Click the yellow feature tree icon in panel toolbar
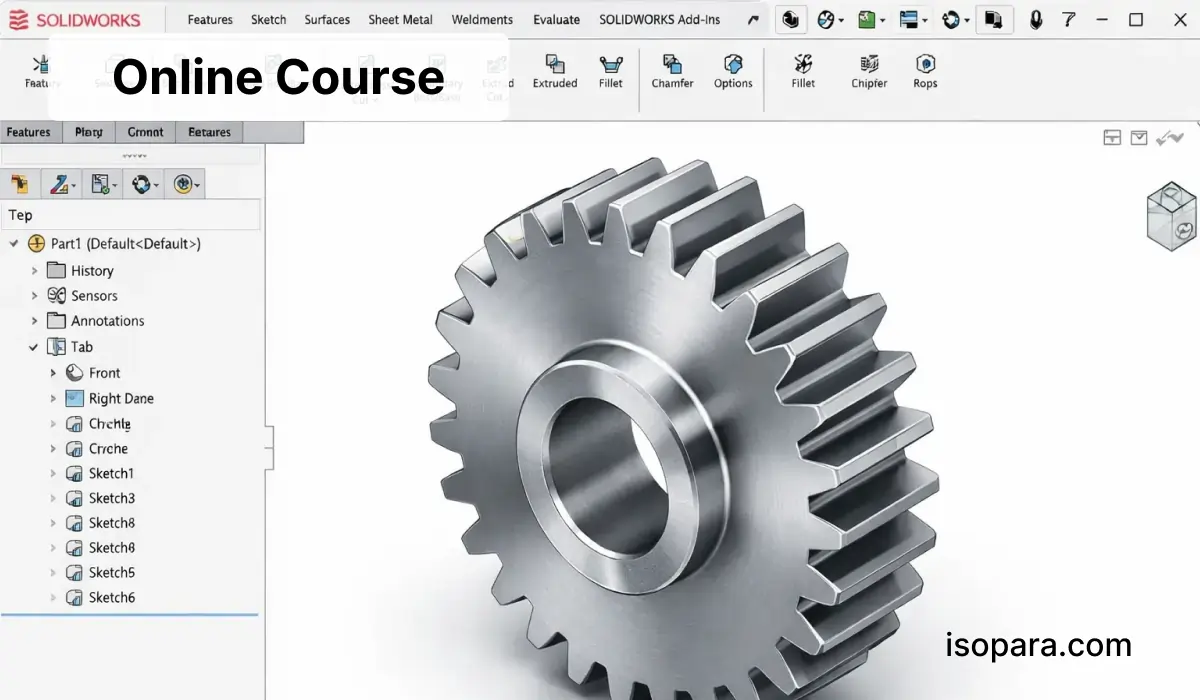 click(x=19, y=184)
